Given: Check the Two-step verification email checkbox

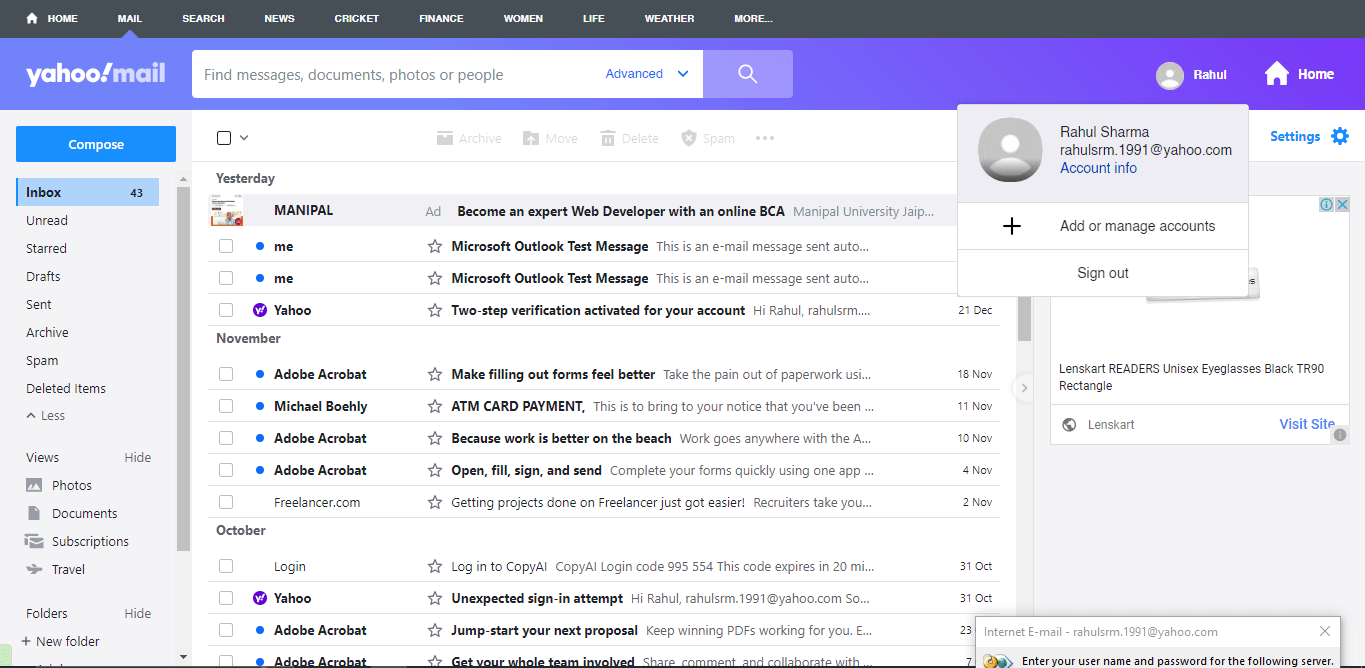Looking at the screenshot, I should pos(226,310).
